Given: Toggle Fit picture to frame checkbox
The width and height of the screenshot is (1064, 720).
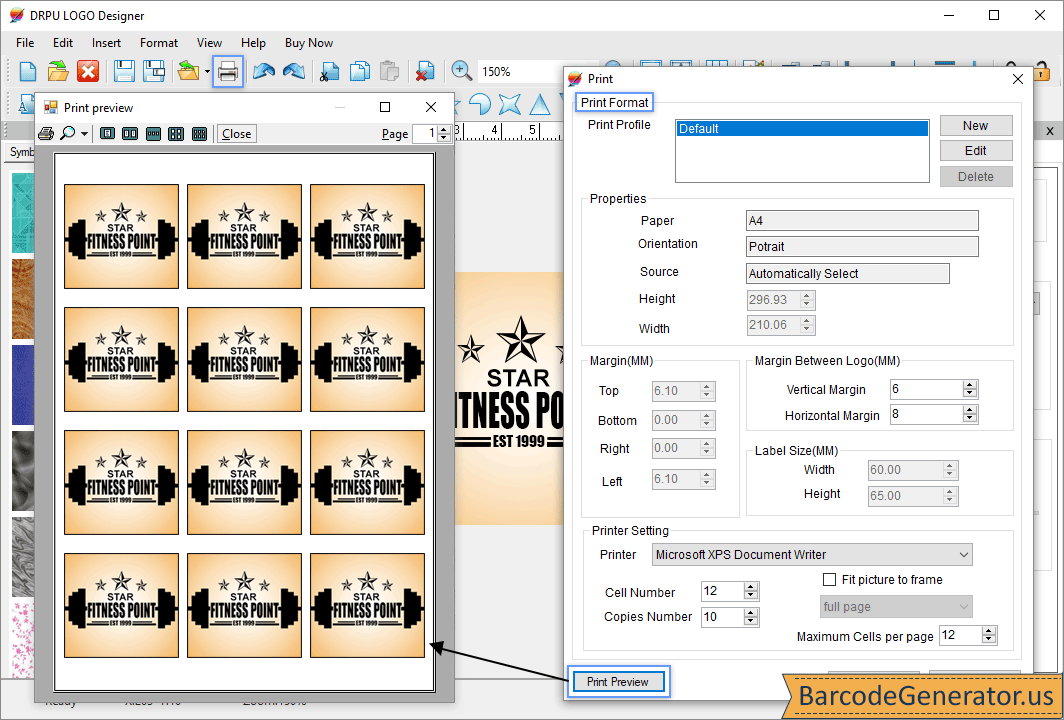Looking at the screenshot, I should tap(829, 580).
